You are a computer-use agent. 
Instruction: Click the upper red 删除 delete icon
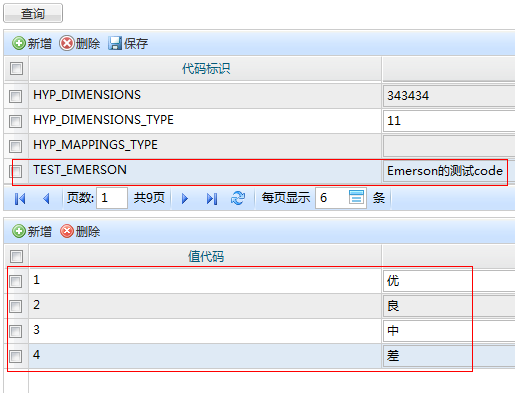pyautogui.click(x=67, y=43)
